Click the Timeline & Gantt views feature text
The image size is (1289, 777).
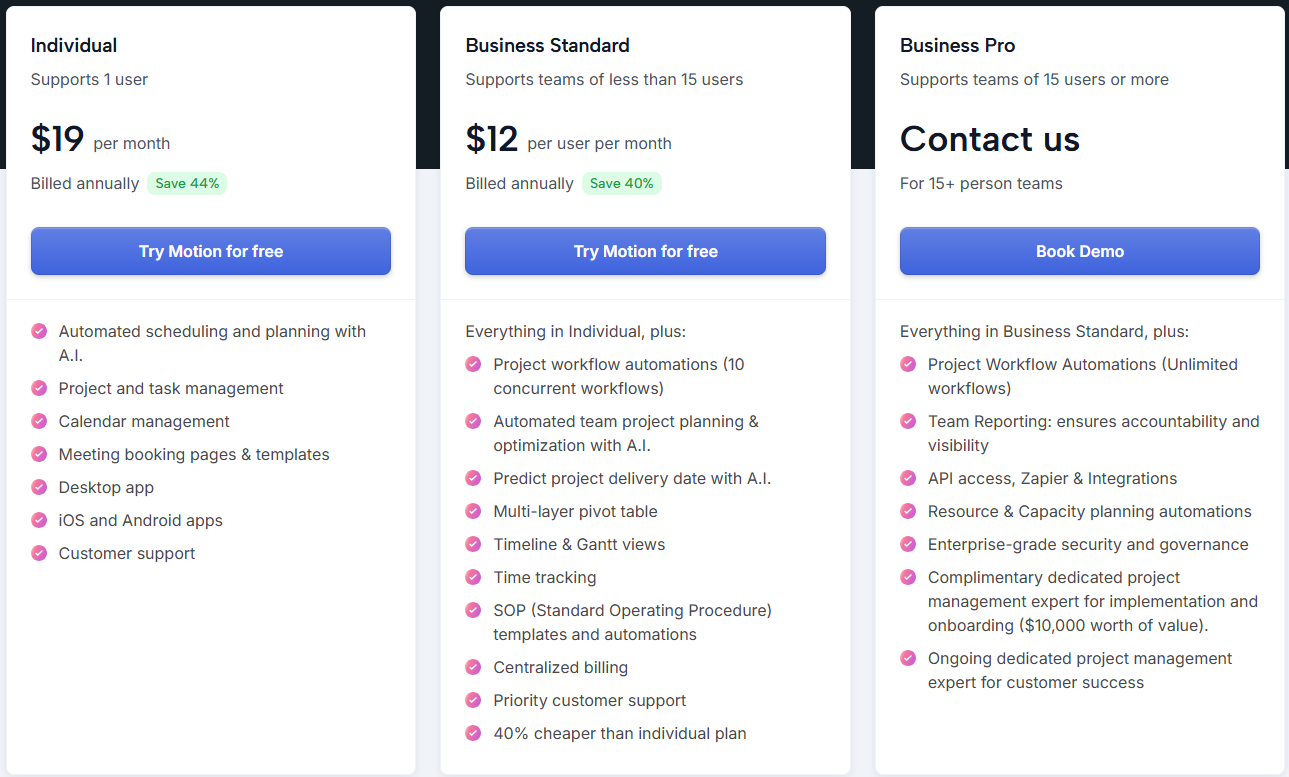579,544
